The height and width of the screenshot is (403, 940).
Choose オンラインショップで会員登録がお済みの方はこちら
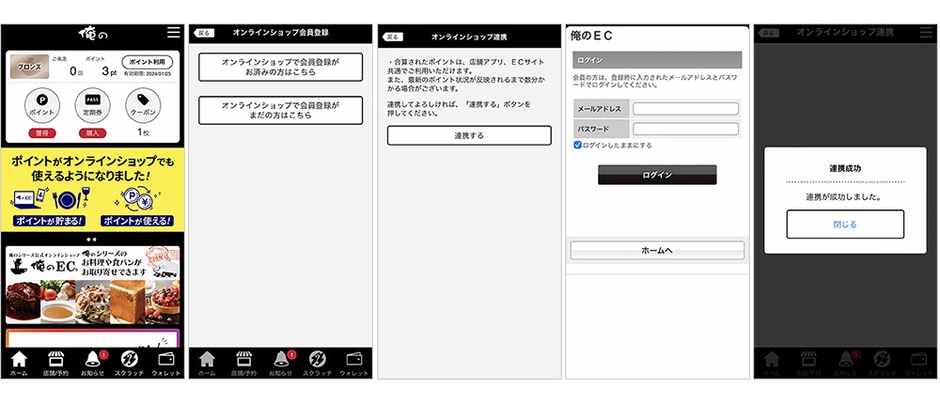(x=280, y=67)
